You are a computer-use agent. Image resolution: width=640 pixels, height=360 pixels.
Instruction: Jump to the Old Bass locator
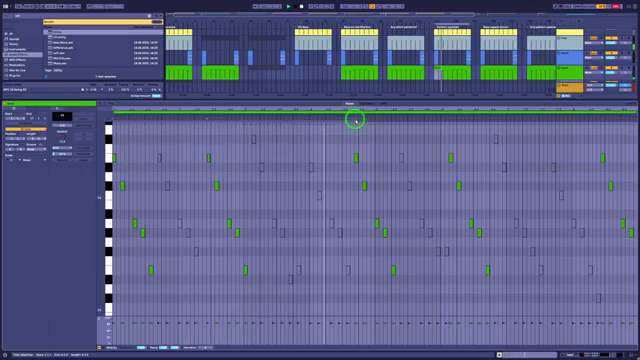pyautogui.click(x=303, y=27)
